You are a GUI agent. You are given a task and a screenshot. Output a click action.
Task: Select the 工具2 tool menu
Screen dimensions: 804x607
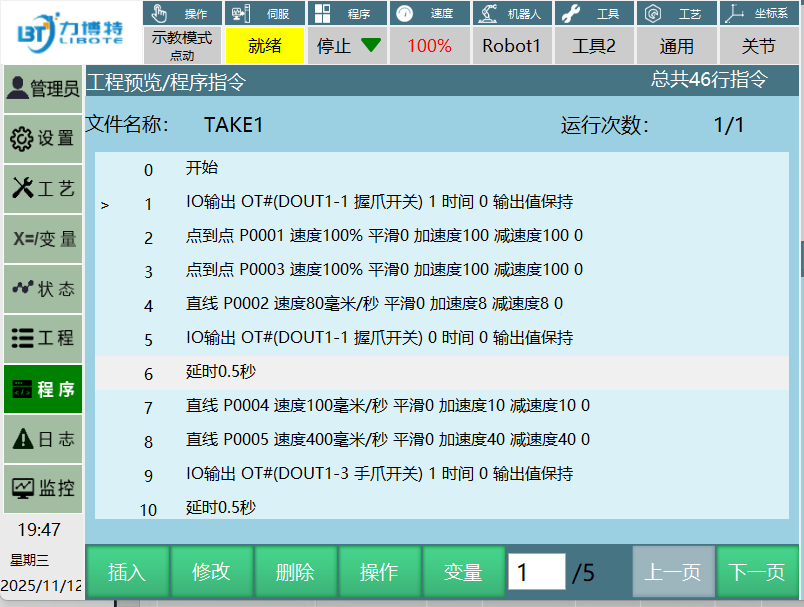pyautogui.click(x=594, y=46)
